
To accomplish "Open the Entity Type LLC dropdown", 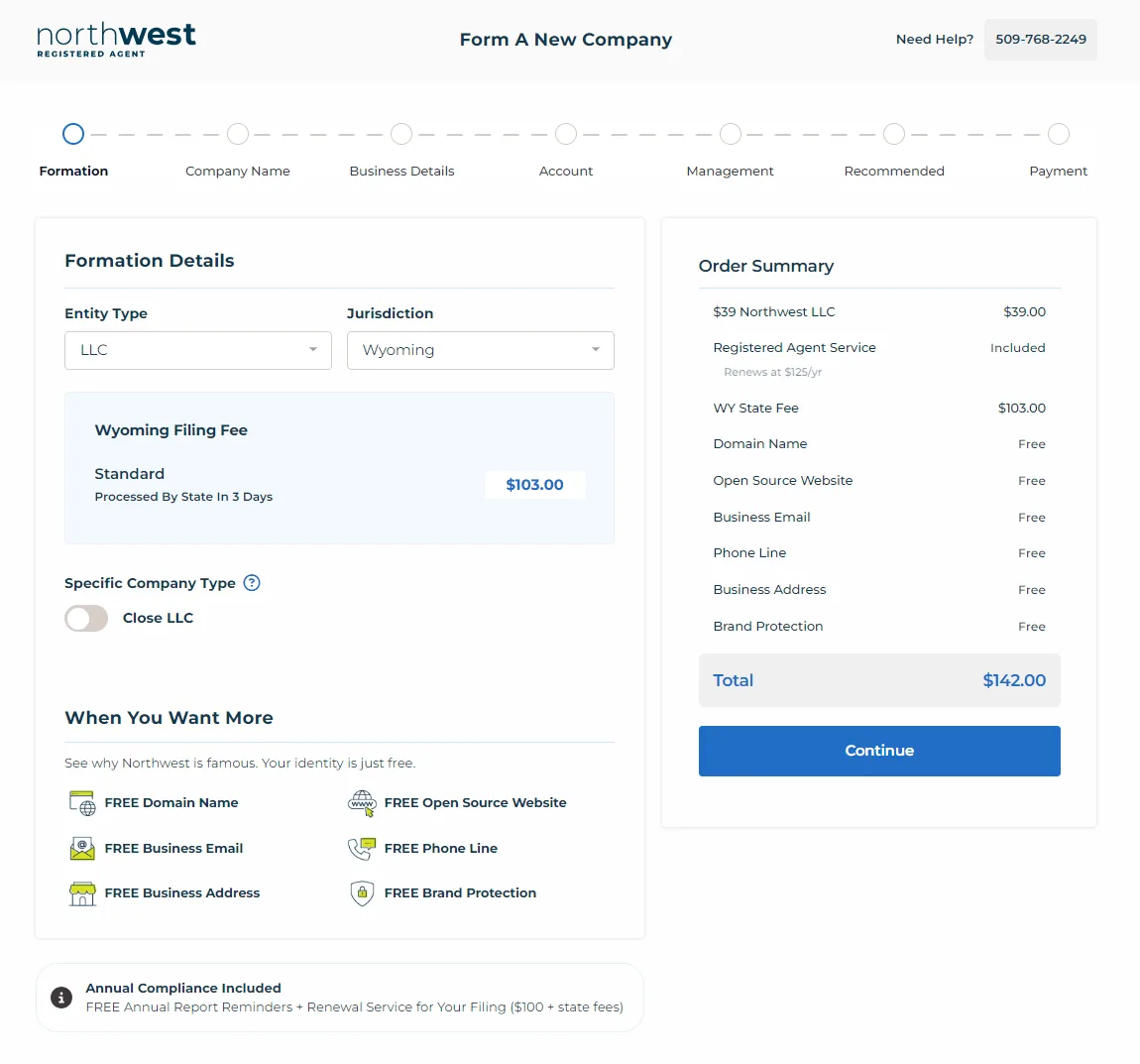I will tap(197, 351).
